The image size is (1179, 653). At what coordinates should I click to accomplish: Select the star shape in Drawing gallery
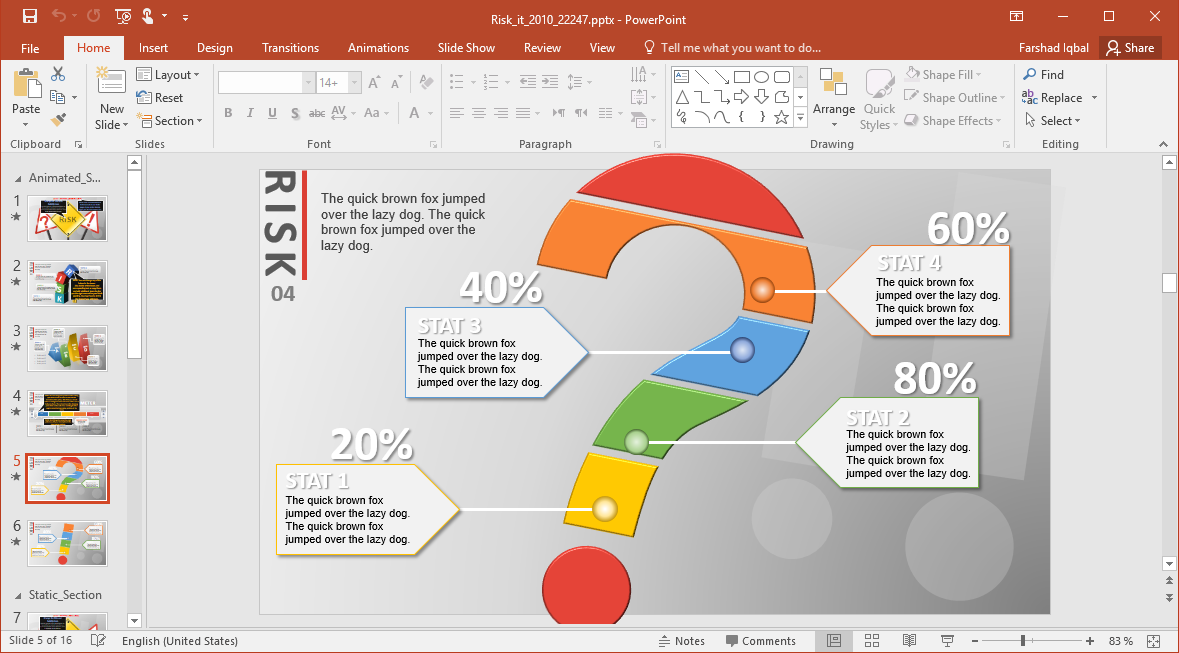781,117
